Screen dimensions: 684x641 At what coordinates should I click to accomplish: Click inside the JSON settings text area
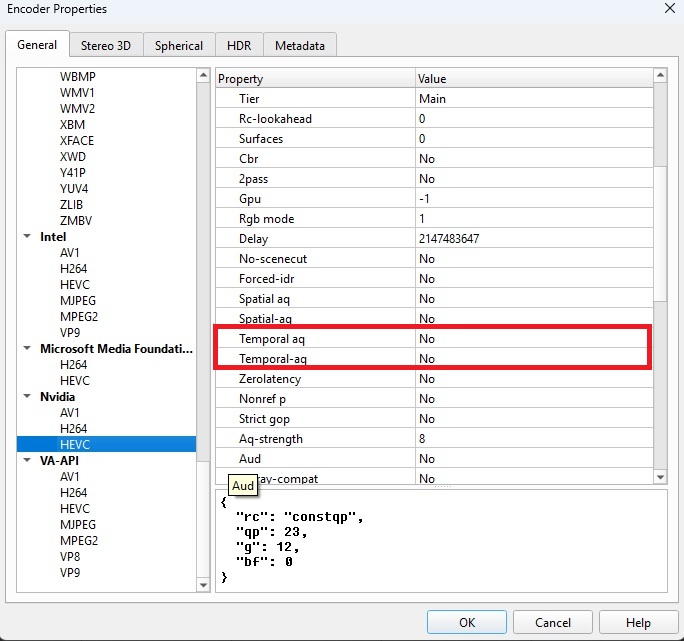[x=441, y=541]
